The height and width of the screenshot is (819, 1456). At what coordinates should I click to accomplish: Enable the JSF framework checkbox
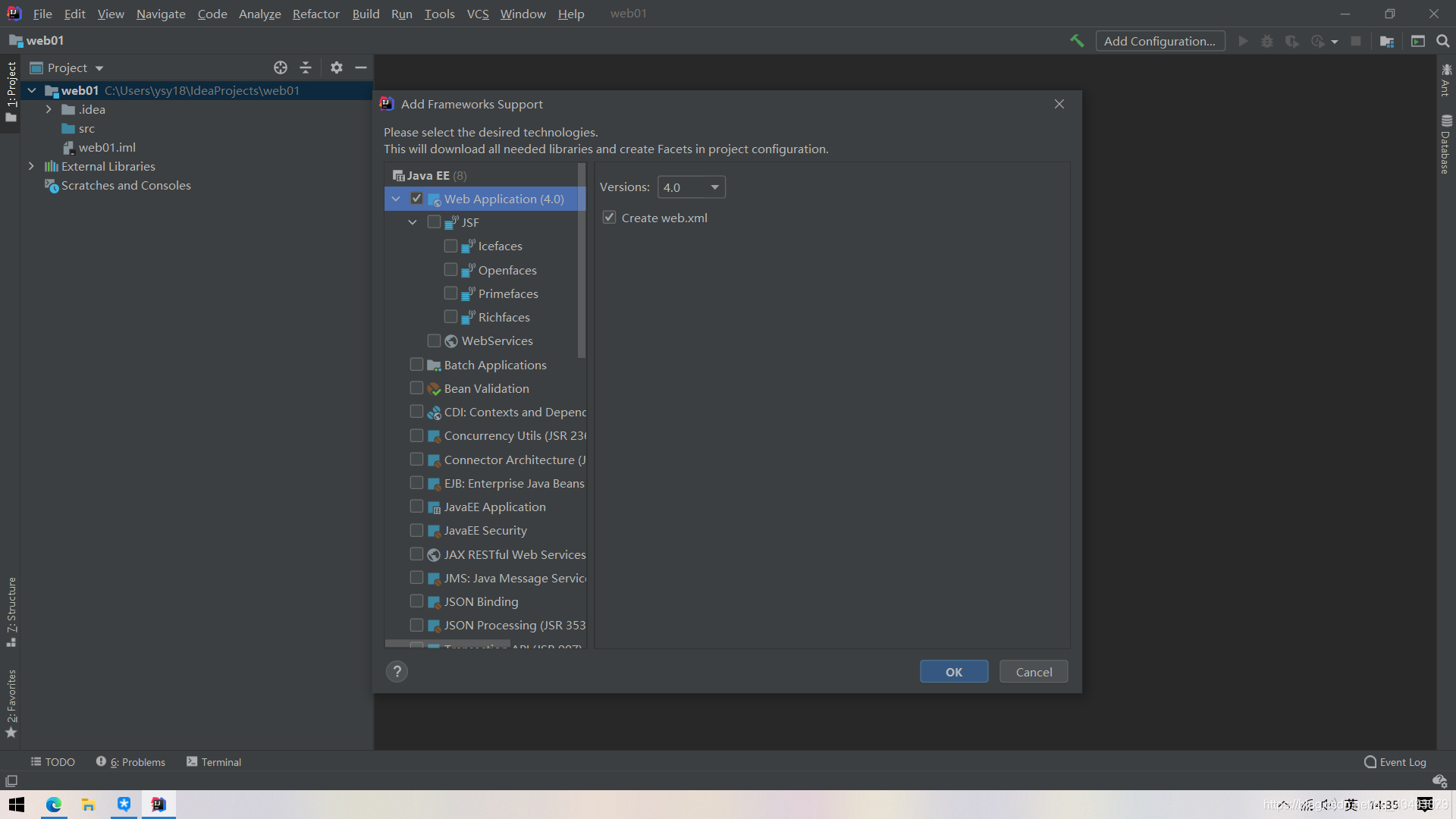click(x=432, y=222)
